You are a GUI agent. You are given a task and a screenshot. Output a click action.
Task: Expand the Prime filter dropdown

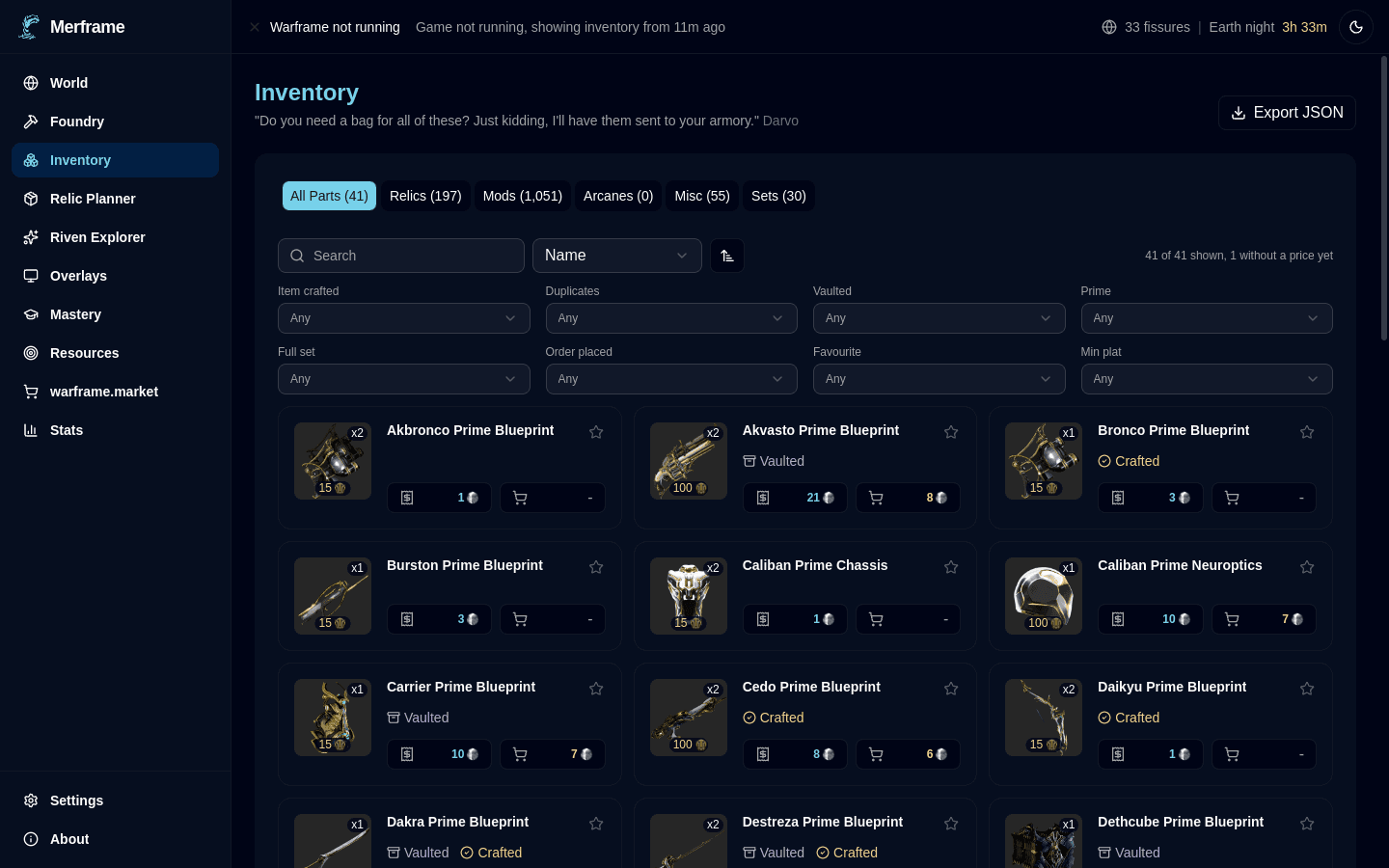point(1207,318)
